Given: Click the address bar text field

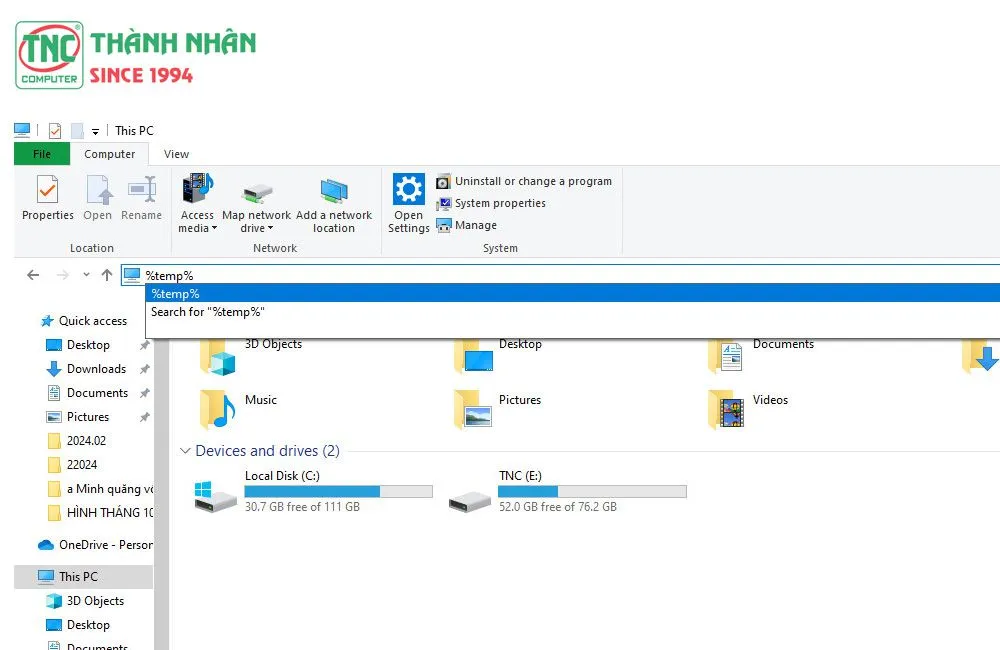Looking at the screenshot, I should pos(560,275).
